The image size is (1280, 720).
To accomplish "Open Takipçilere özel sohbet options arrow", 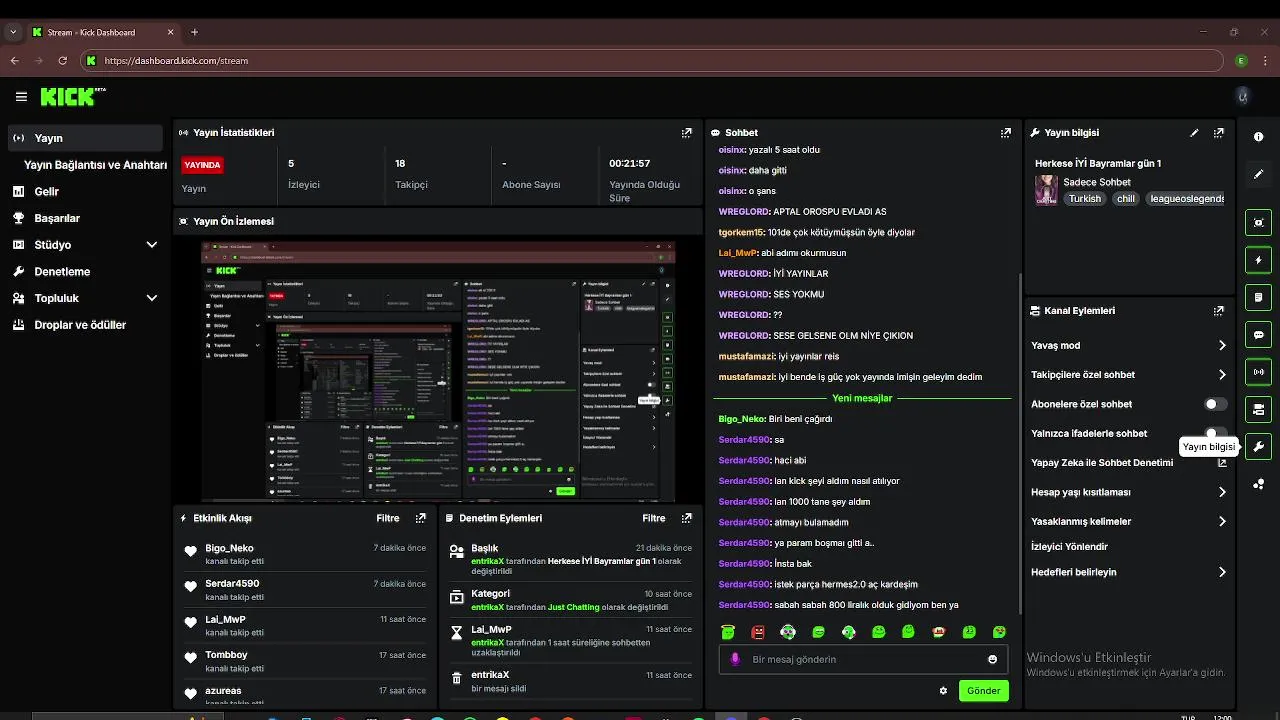I will [1222, 375].
